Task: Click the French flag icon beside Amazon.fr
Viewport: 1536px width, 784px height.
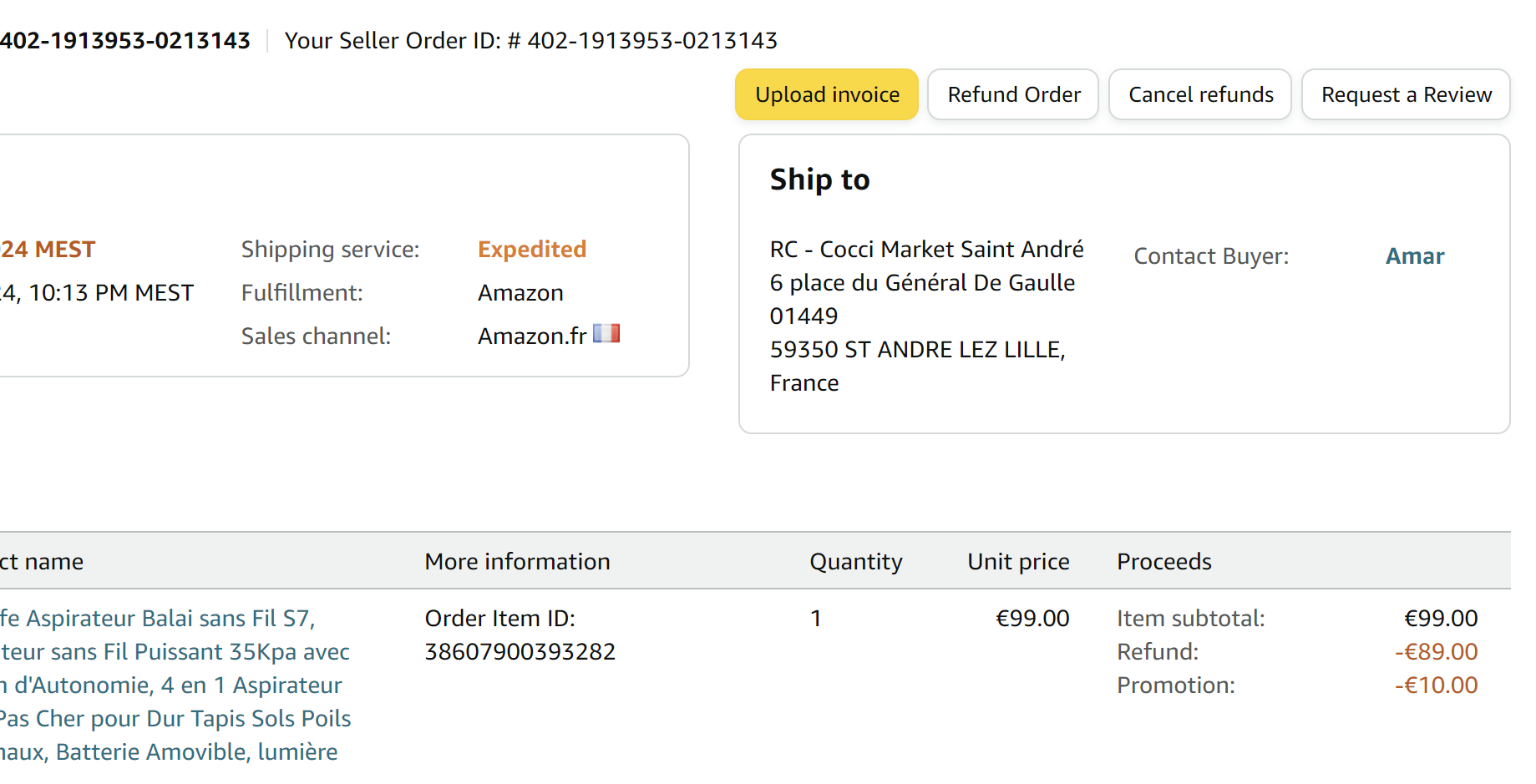Action: coord(606,334)
